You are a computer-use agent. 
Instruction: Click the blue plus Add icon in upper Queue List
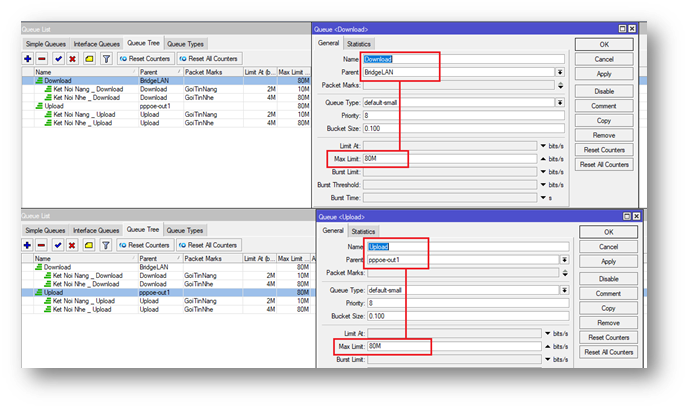(28, 58)
